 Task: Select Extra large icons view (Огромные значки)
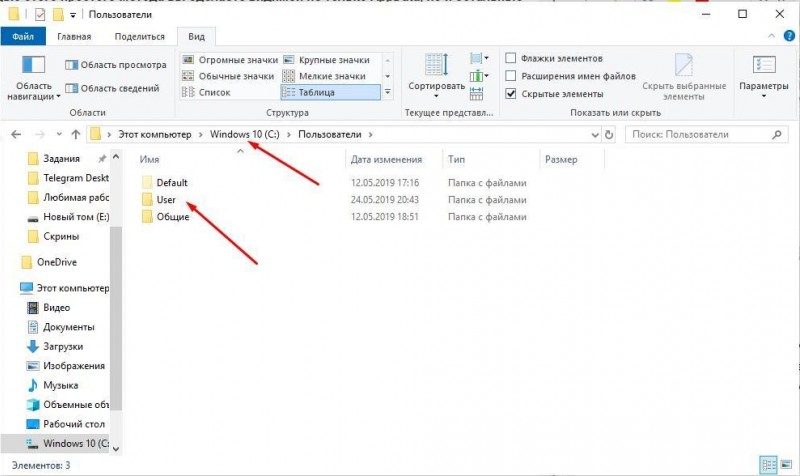point(231,60)
